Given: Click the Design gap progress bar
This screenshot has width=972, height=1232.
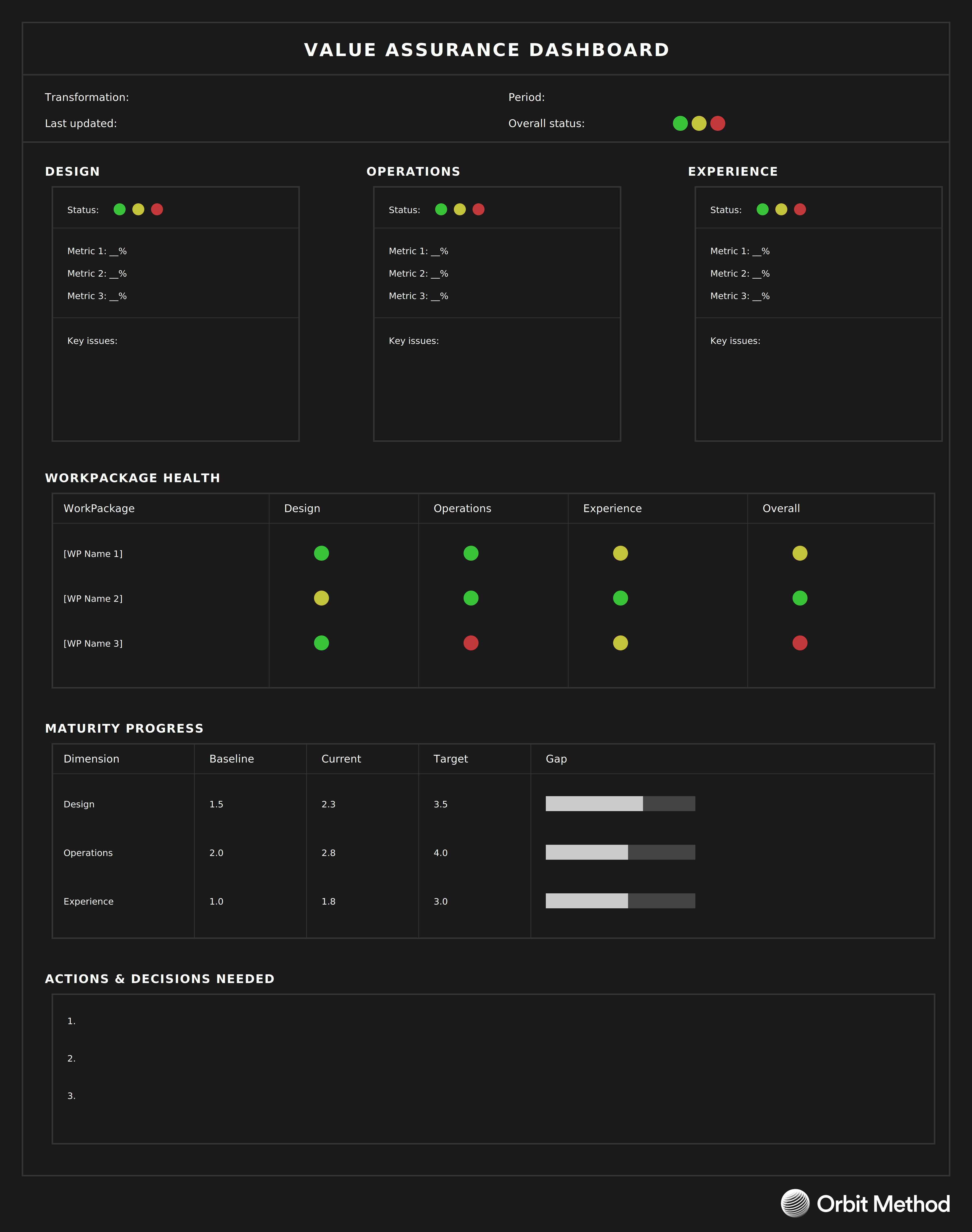Looking at the screenshot, I should tap(620, 803).
